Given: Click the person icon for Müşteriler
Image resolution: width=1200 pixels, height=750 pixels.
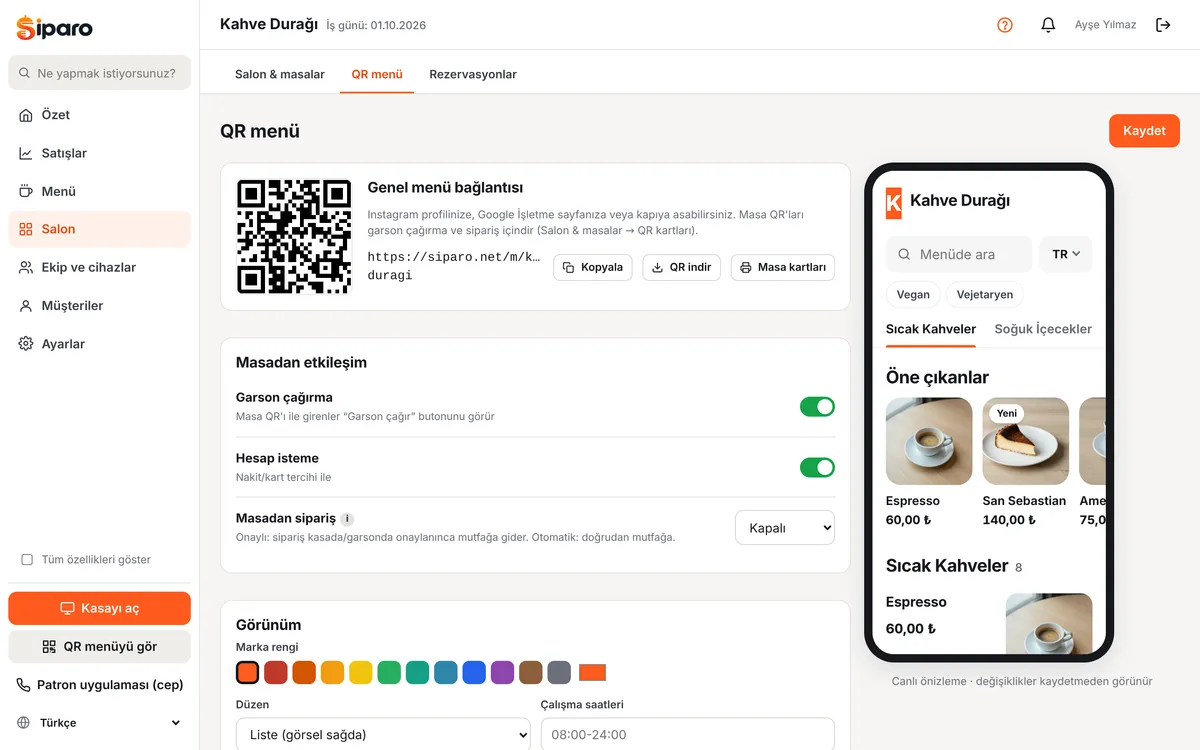Looking at the screenshot, I should 26,306.
